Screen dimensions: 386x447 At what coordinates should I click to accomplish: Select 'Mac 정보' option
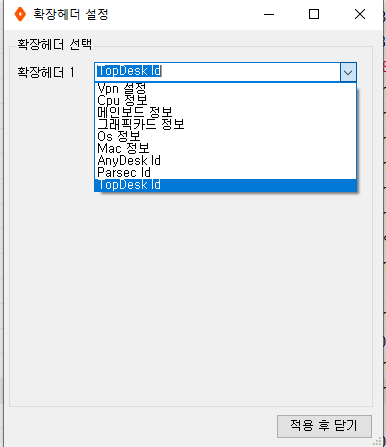tap(225, 149)
